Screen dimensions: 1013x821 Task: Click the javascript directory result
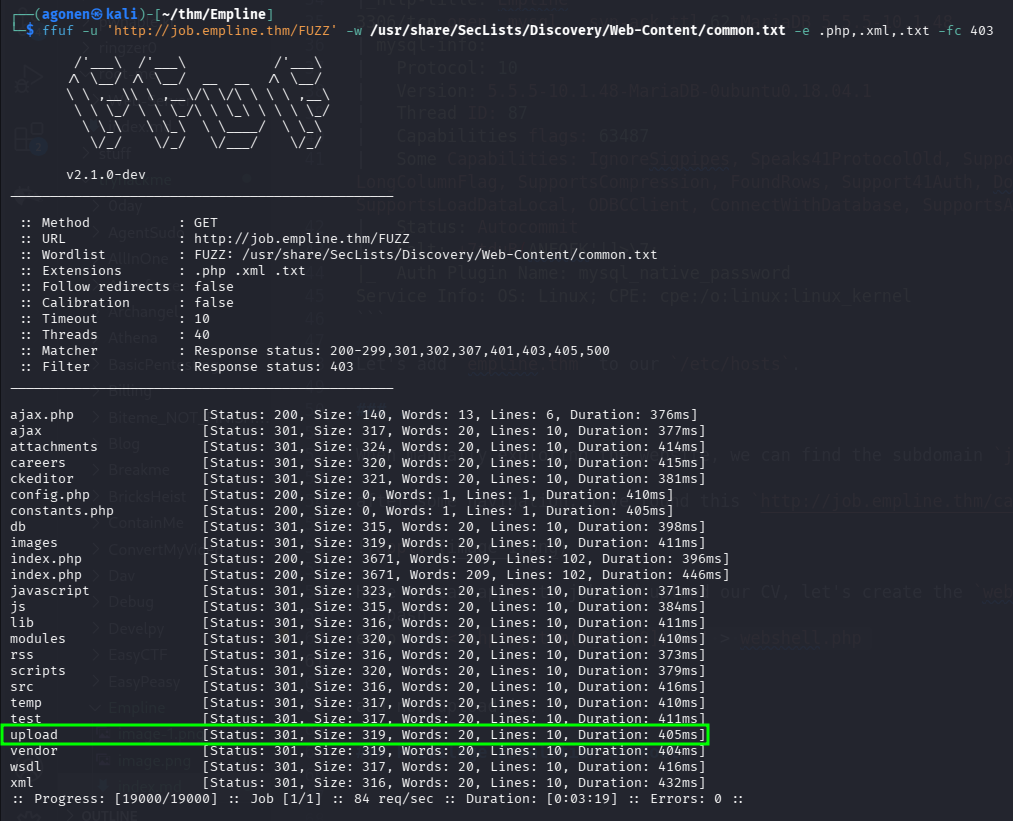tap(50, 591)
